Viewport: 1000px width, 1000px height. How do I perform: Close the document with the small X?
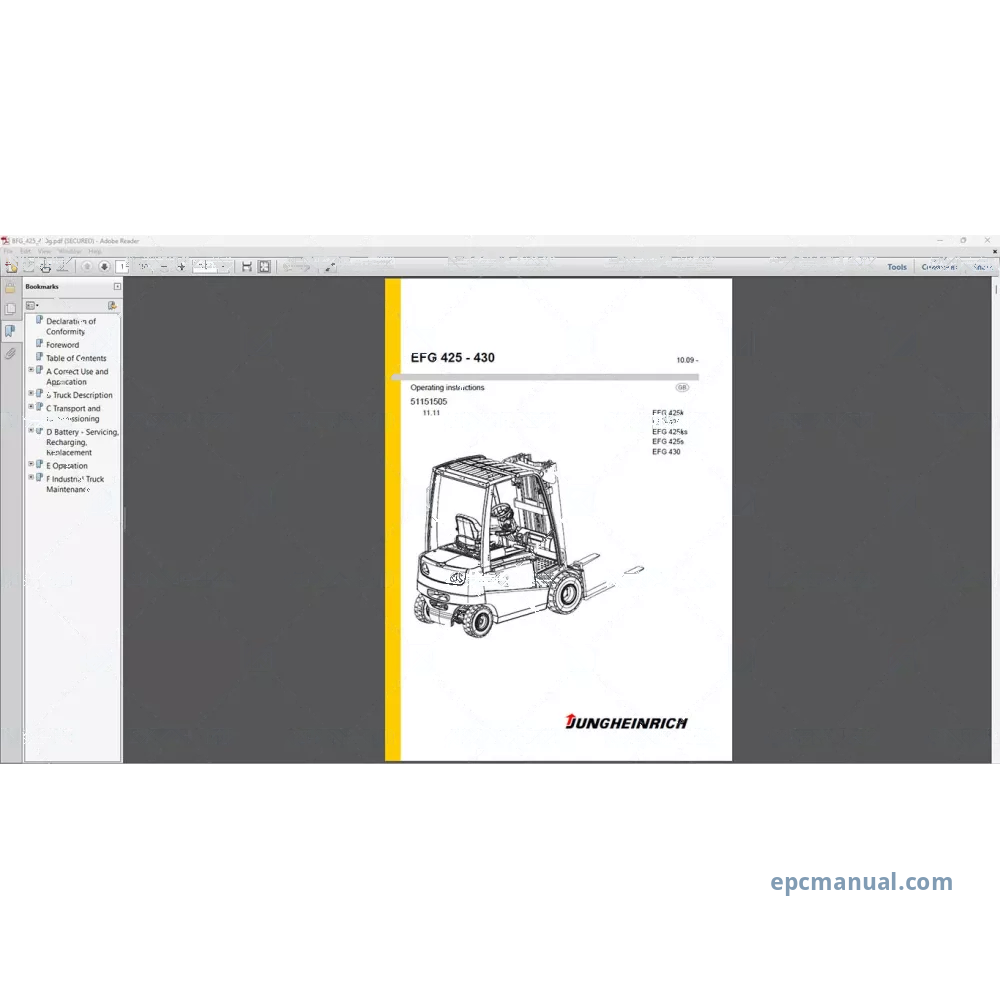point(994,252)
